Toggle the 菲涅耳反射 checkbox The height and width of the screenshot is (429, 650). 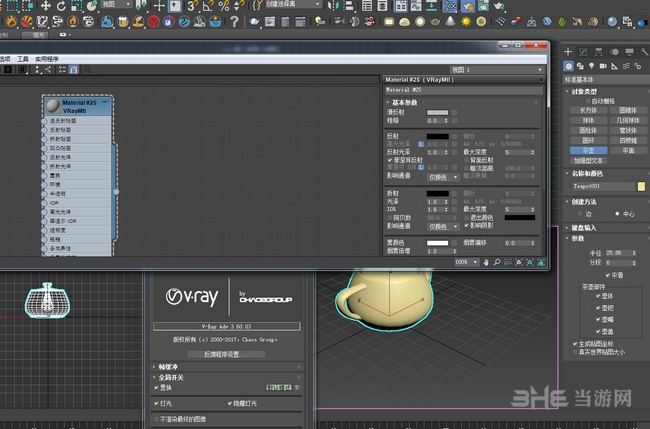[390, 160]
